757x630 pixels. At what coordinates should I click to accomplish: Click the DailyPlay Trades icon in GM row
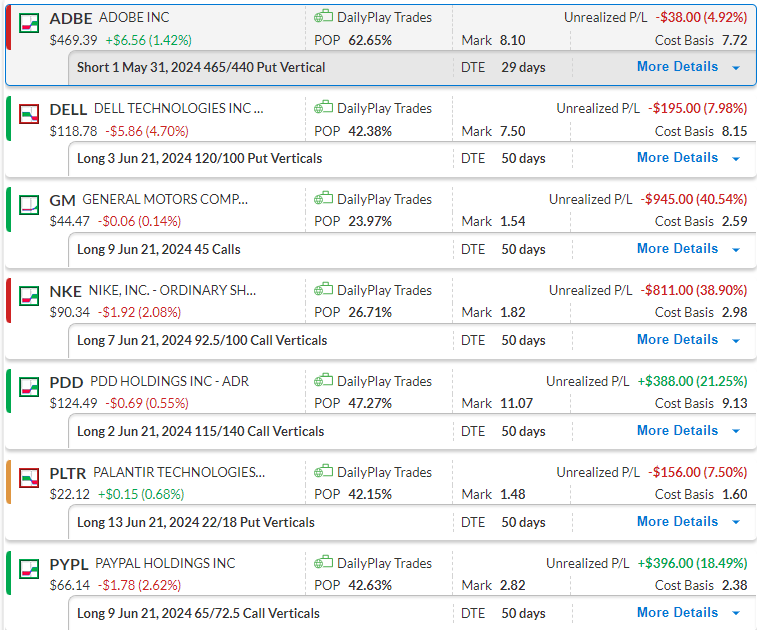tap(323, 198)
